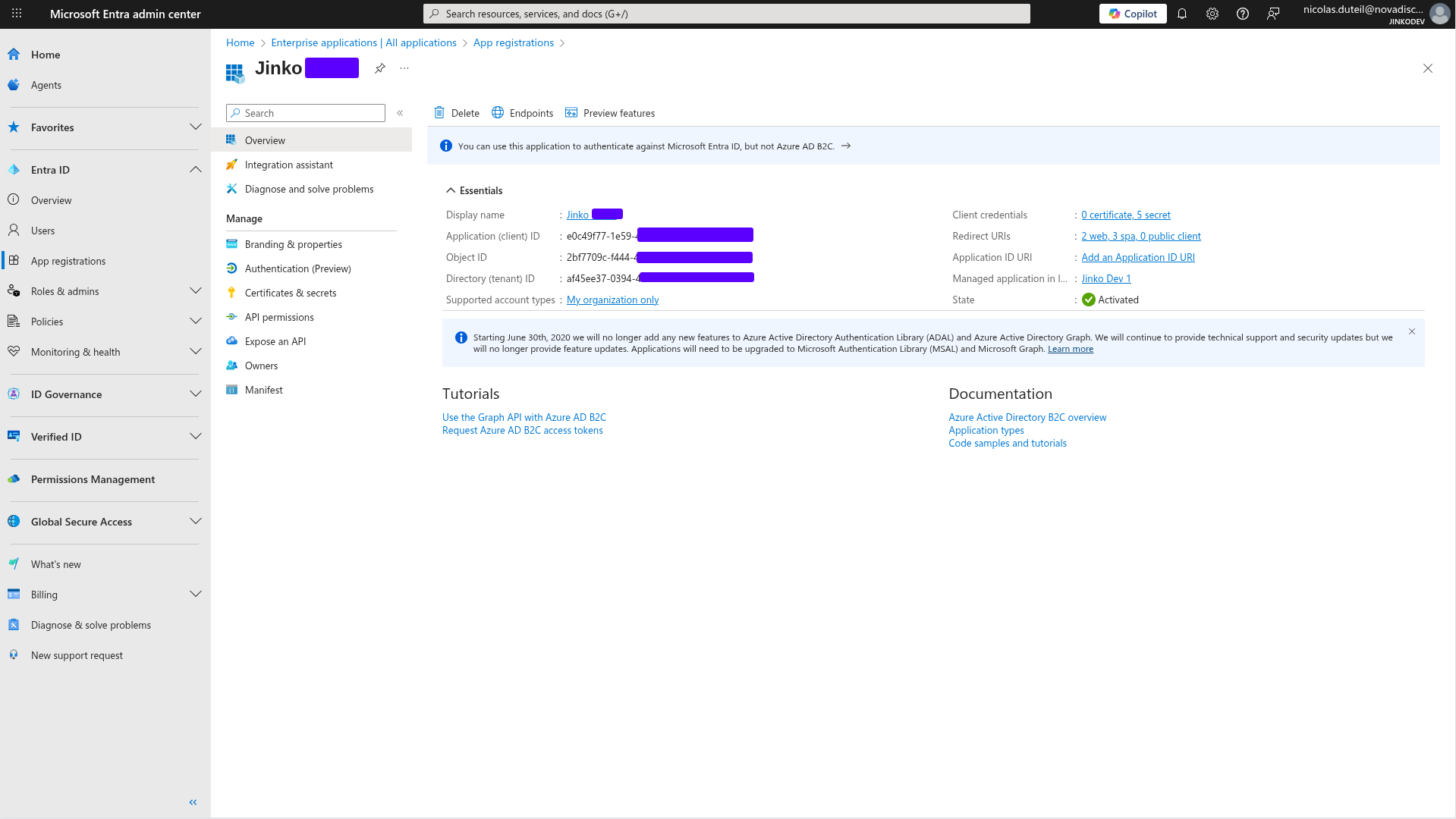Select Expose an API
The height and width of the screenshot is (819, 1456).
pos(275,341)
